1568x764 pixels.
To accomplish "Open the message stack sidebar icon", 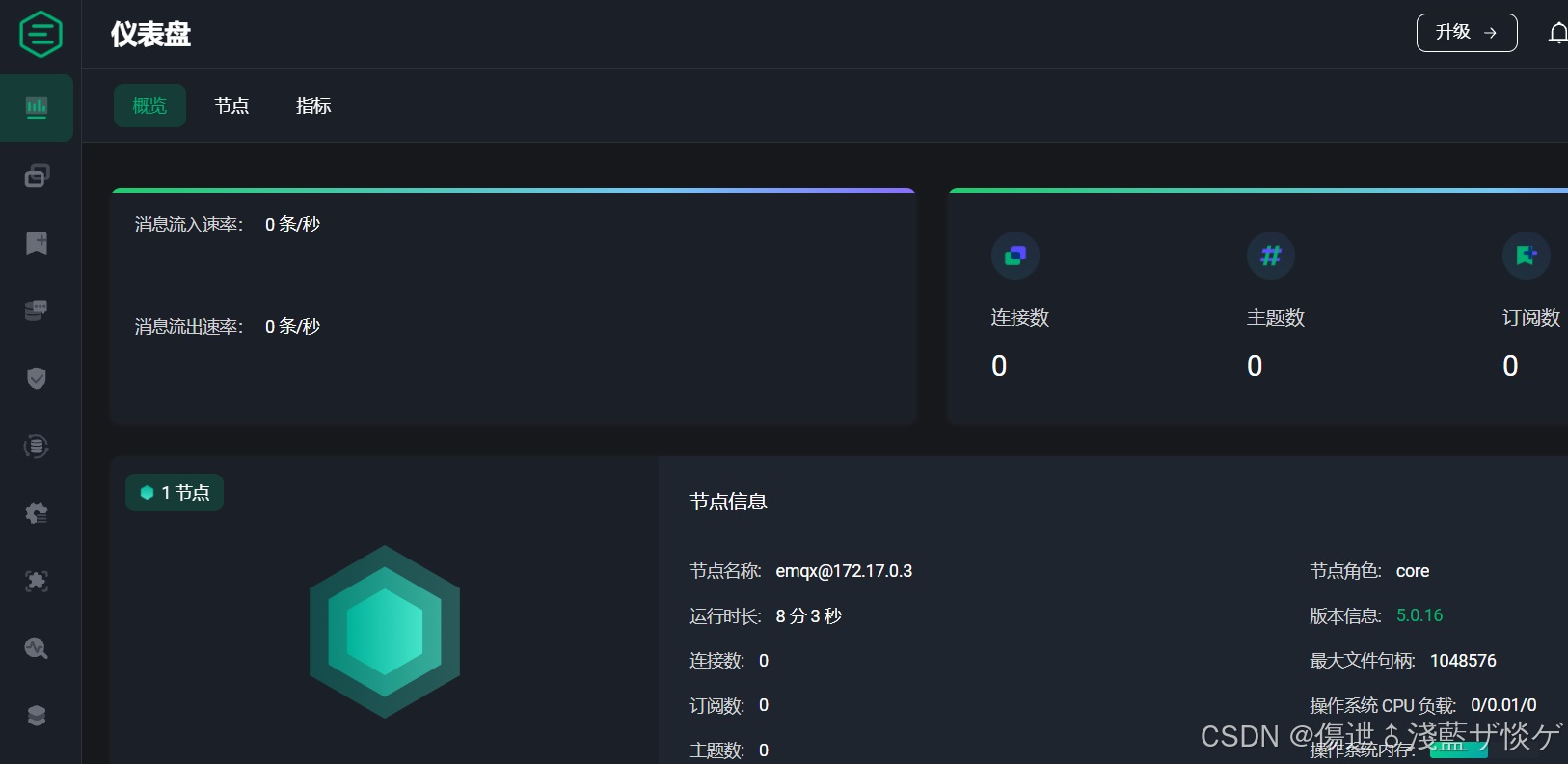I will [x=37, y=310].
